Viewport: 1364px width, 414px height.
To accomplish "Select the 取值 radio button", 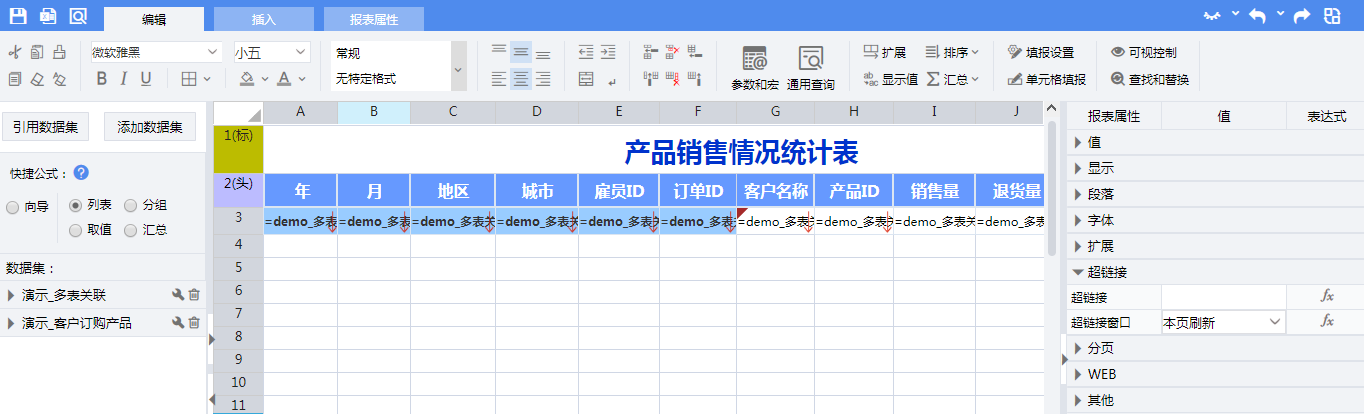I will pos(76,230).
